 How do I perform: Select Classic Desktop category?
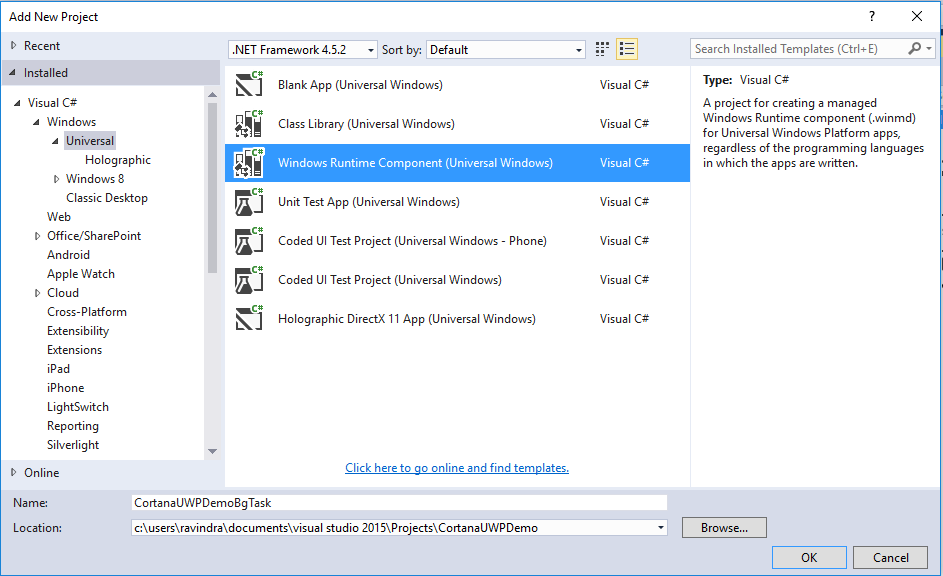click(106, 198)
